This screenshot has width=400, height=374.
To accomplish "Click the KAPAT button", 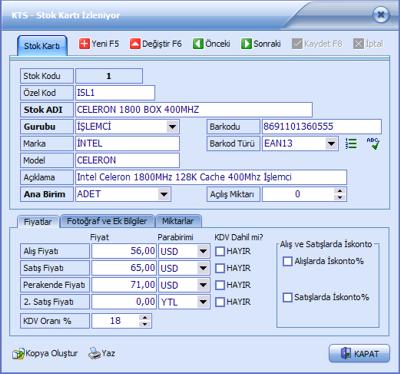I will (359, 353).
